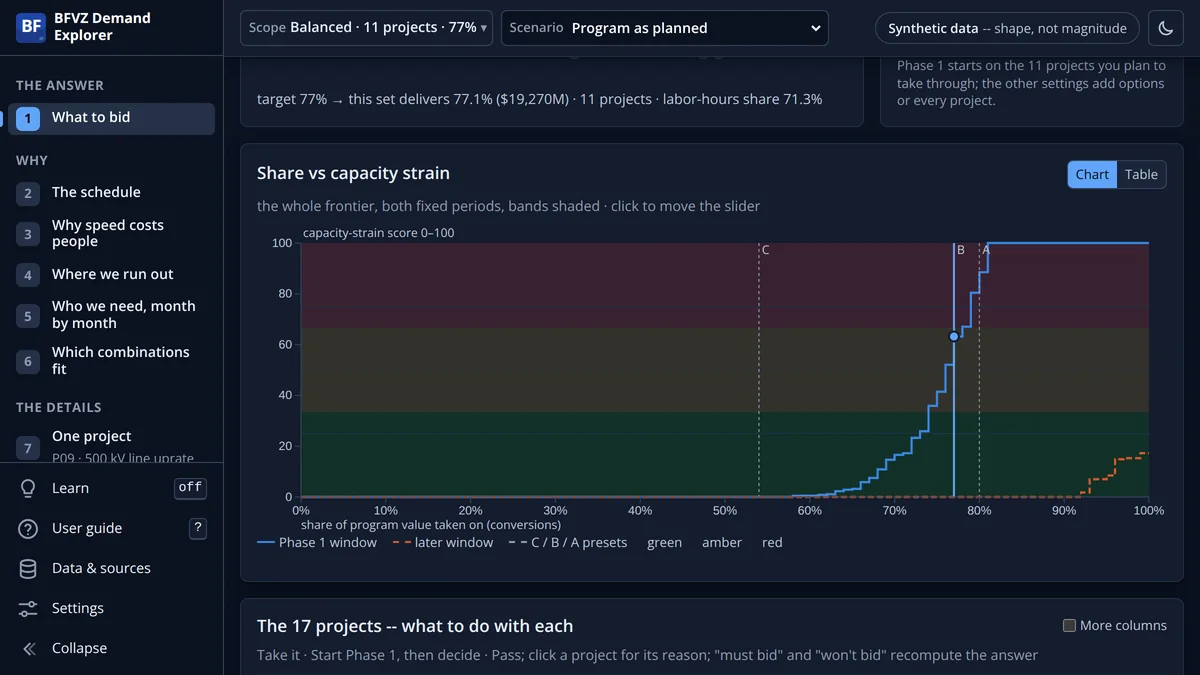The height and width of the screenshot is (675, 1200).
Task: Click the Collapse double-chevron icon
Action: coord(28,648)
